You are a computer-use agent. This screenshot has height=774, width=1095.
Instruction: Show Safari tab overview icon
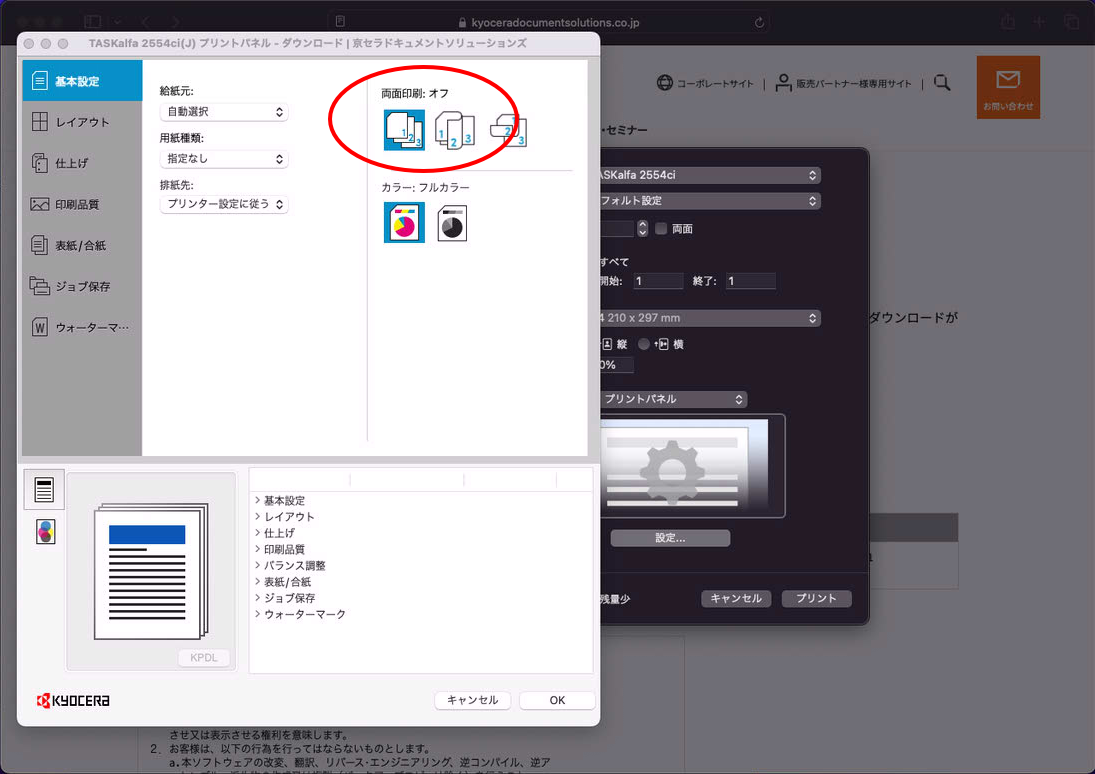pyautogui.click(x=1071, y=22)
